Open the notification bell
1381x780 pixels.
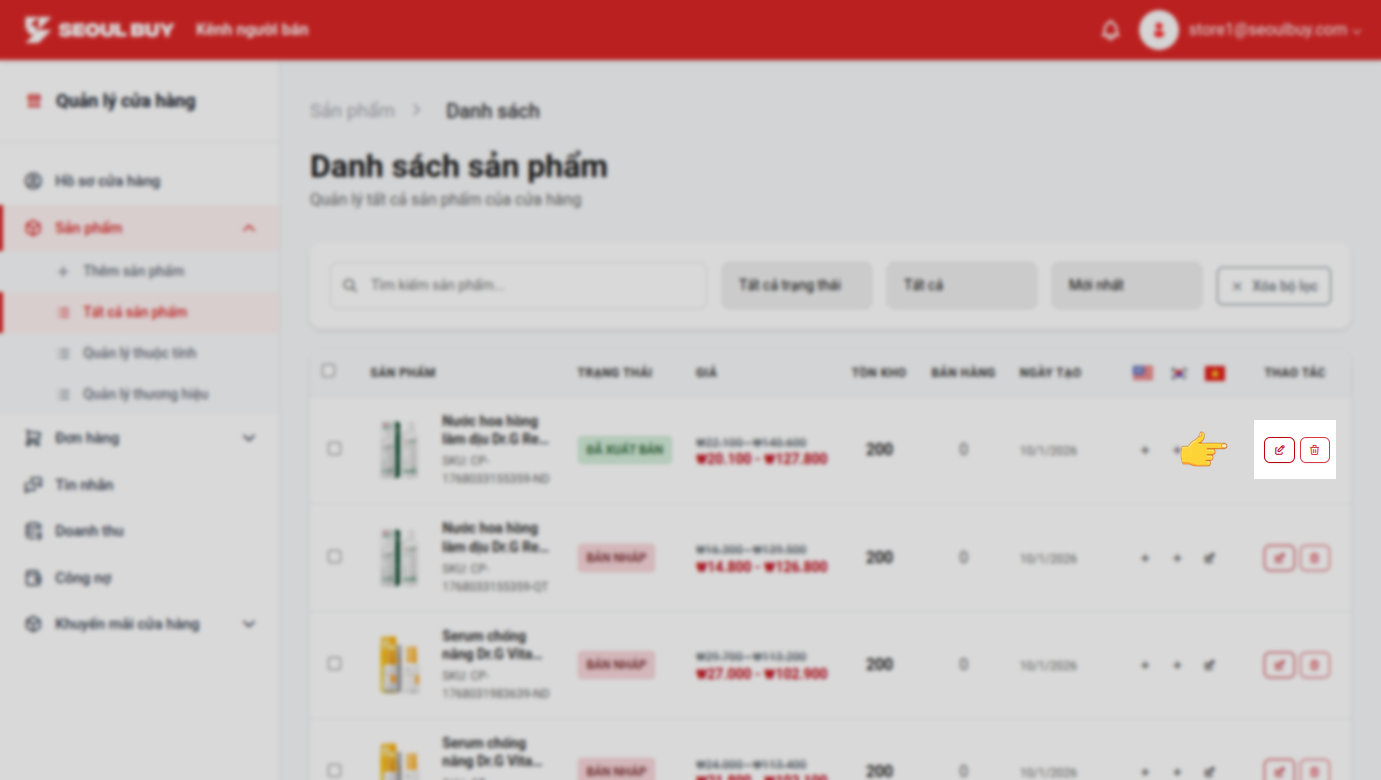coord(1110,30)
